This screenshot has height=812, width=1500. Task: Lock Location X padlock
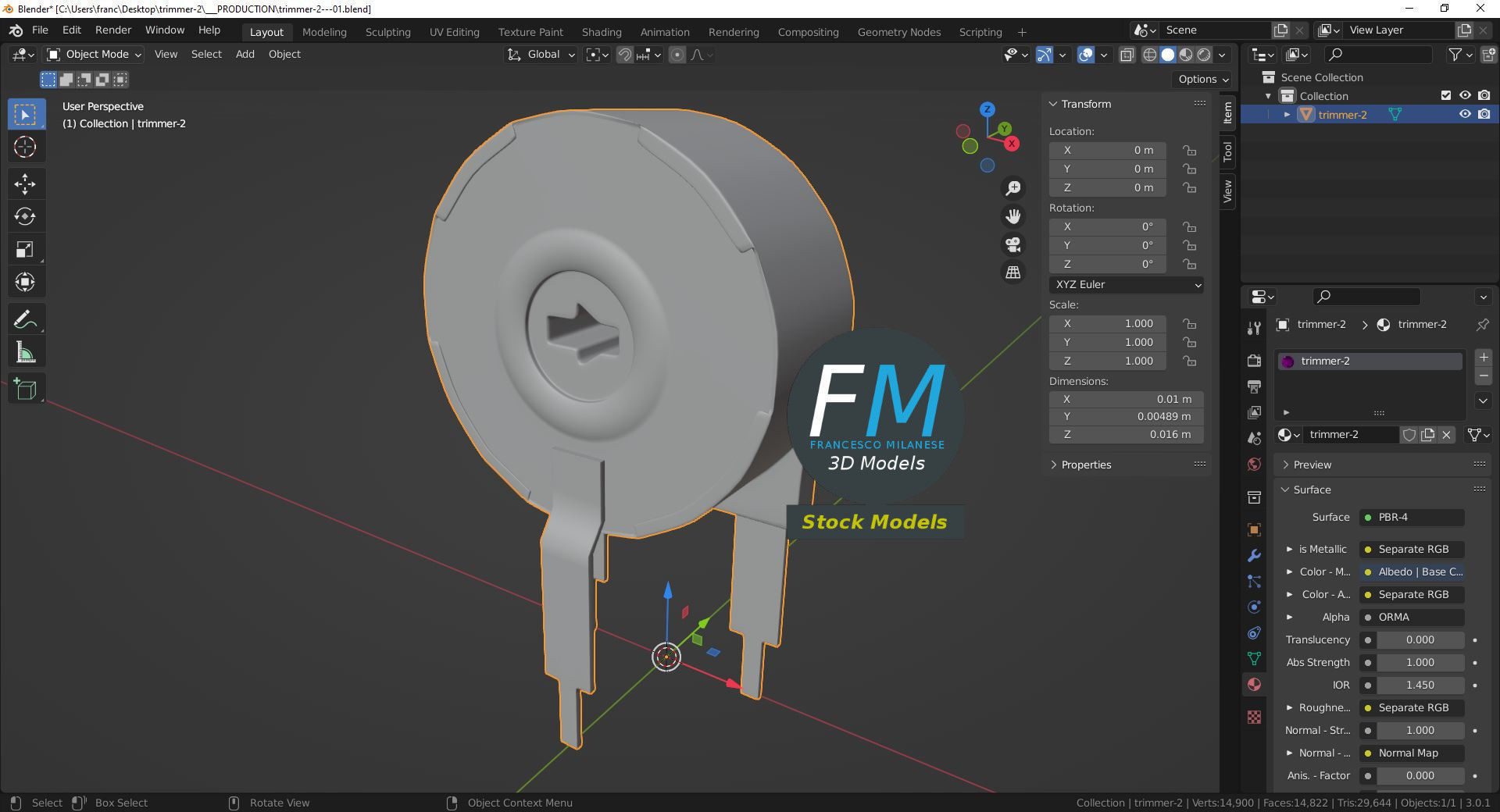(1189, 150)
